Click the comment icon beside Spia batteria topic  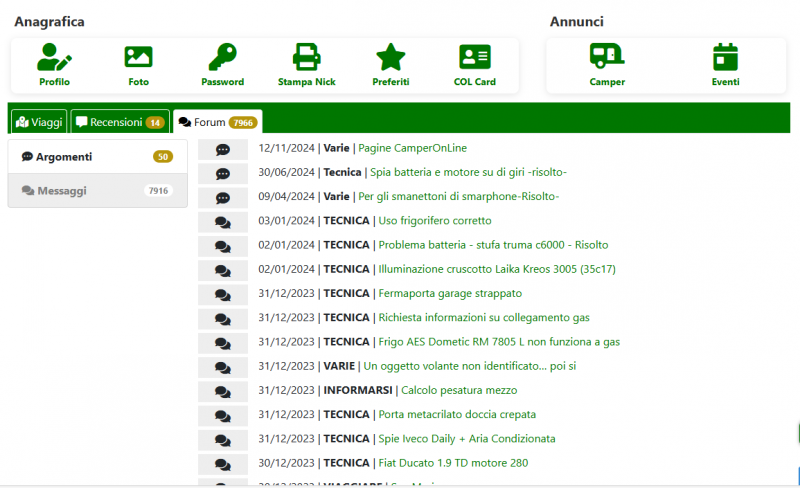[x=223, y=173]
